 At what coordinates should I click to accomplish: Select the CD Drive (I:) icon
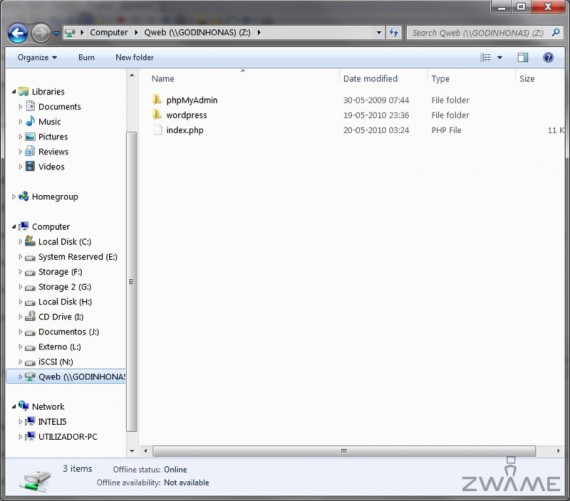[30, 316]
